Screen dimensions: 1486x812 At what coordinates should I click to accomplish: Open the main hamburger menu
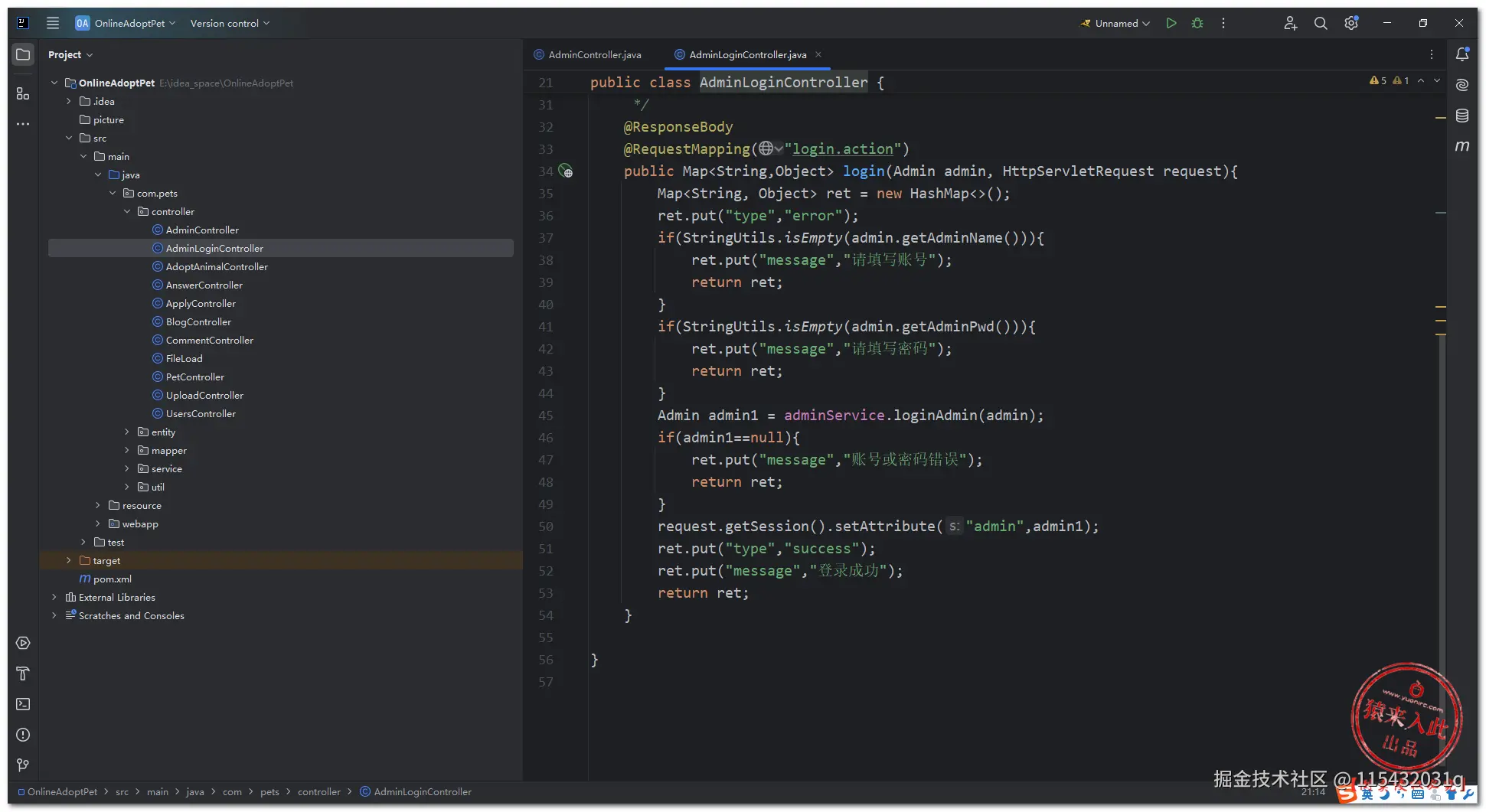53,23
